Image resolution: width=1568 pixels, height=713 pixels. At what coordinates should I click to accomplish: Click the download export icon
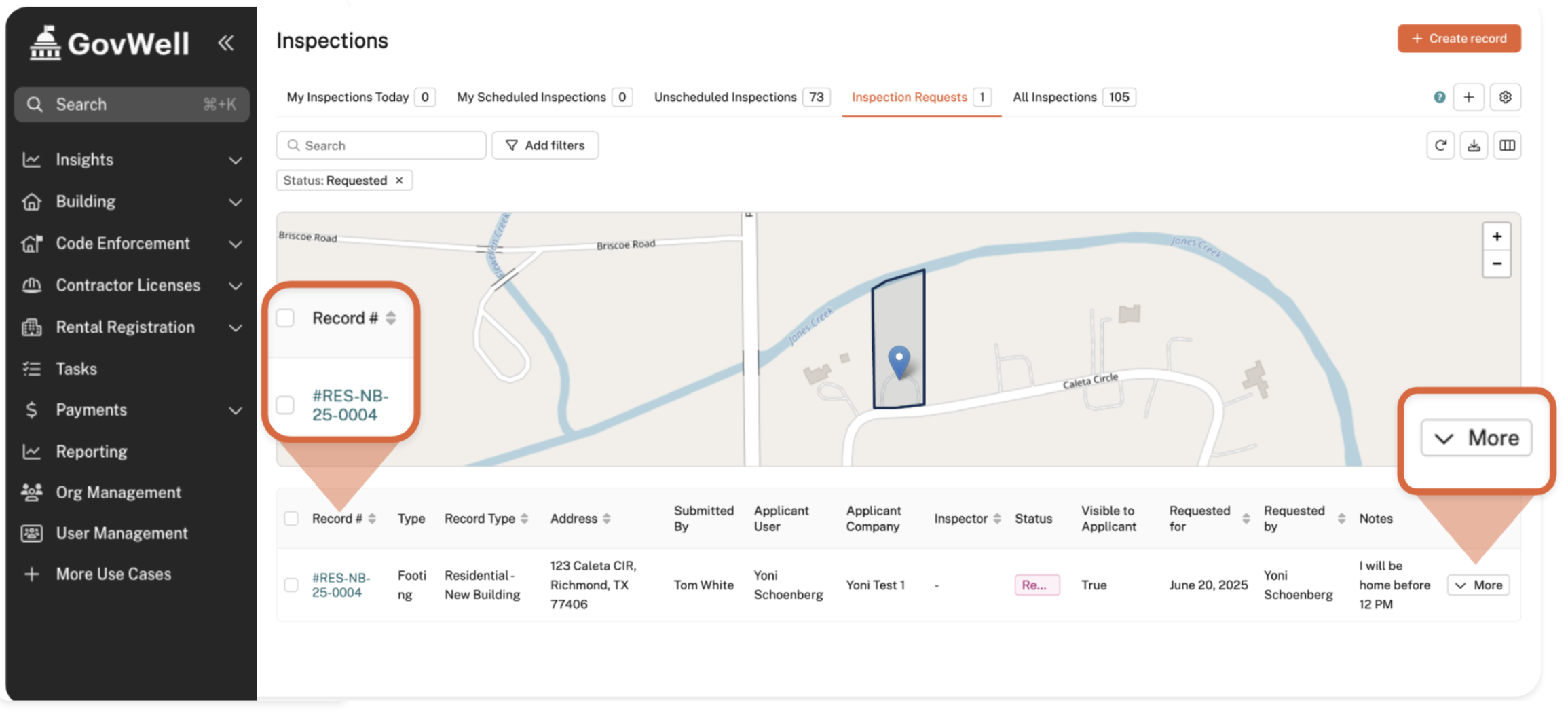(x=1474, y=145)
